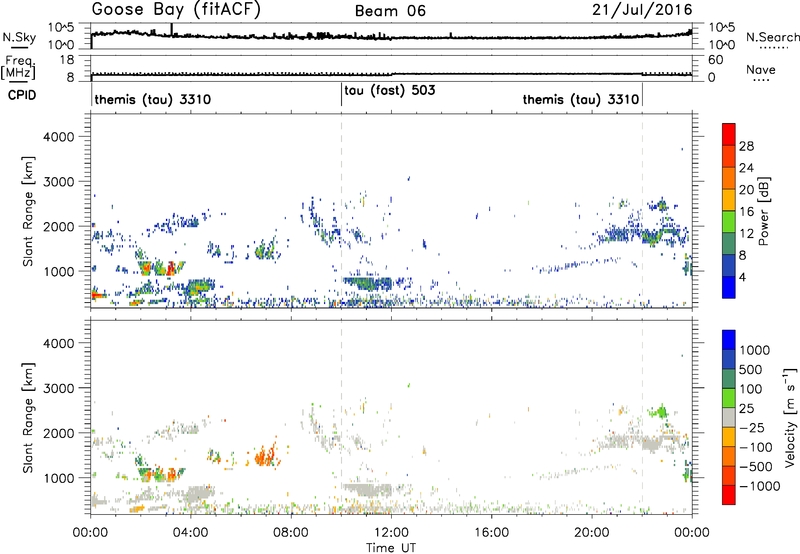Click the 'Goose Bay (fitACF)' title
The image size is (800, 554).
coord(176,10)
